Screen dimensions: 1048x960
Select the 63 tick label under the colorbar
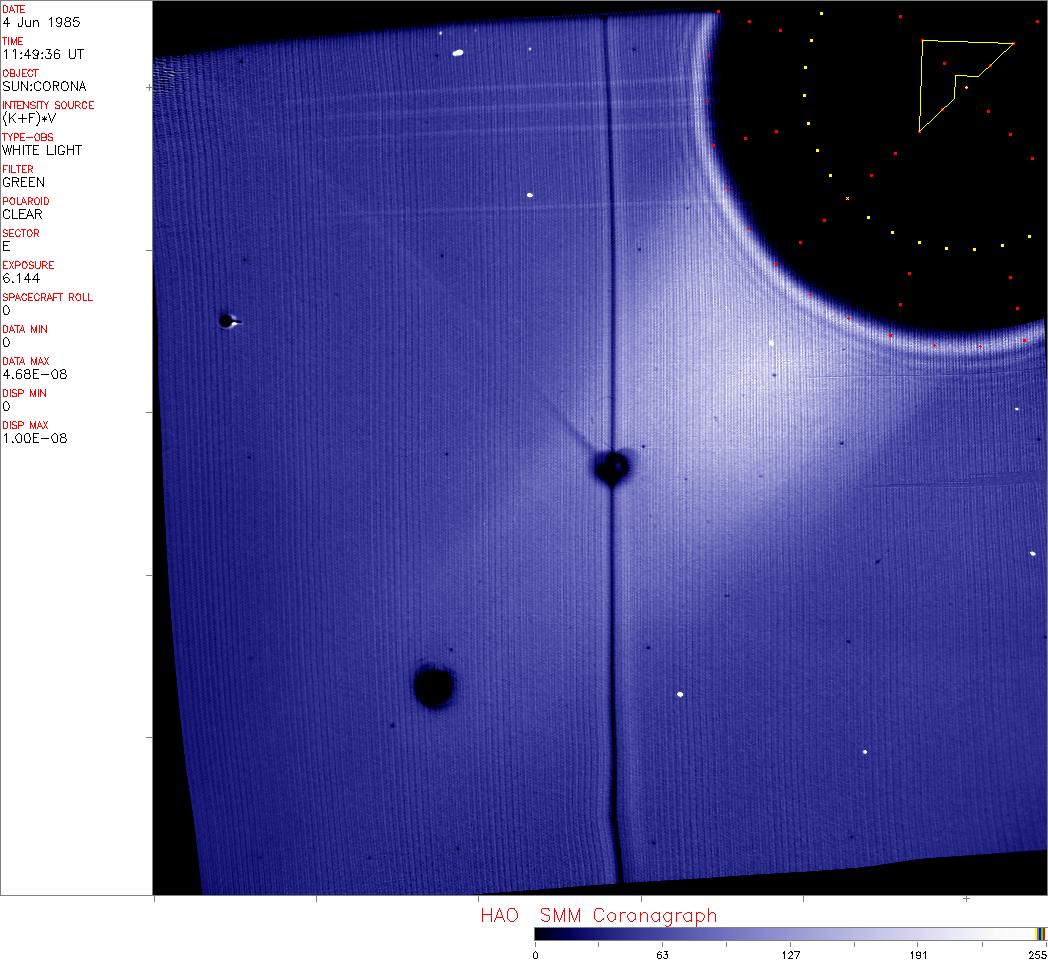tap(661, 955)
